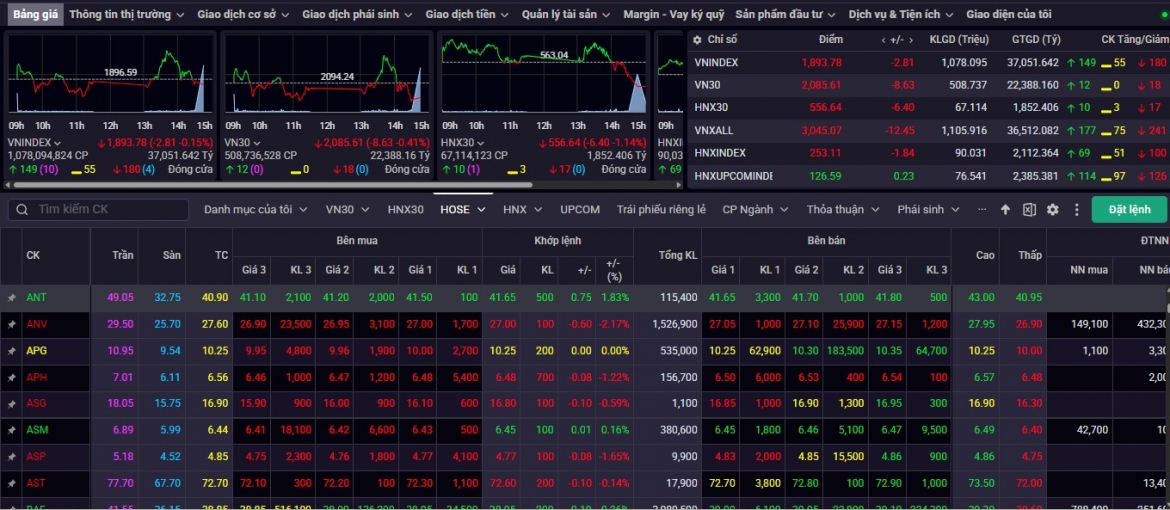Open Margin - Vay ký quỹ menu item

pos(674,14)
